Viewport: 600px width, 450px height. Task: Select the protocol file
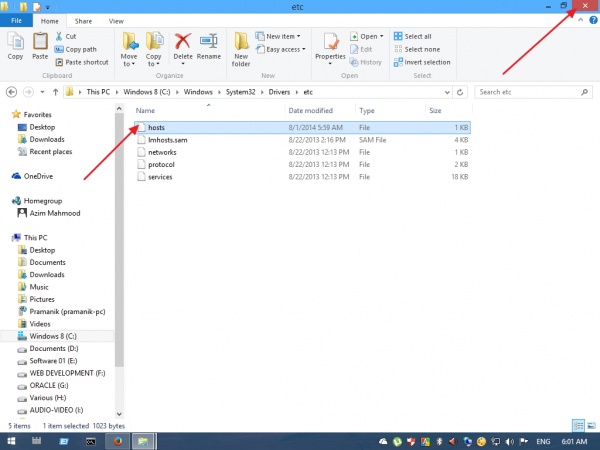coord(302,165)
